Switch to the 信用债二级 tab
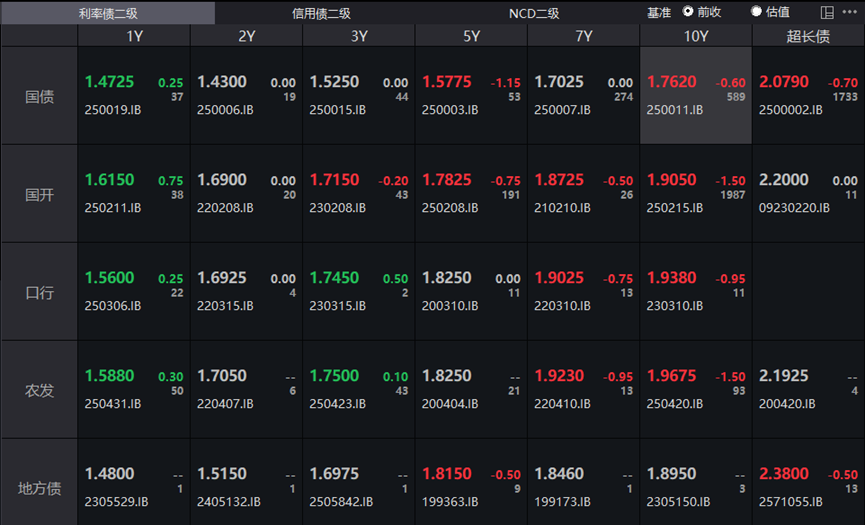The width and height of the screenshot is (865, 525). point(321,13)
